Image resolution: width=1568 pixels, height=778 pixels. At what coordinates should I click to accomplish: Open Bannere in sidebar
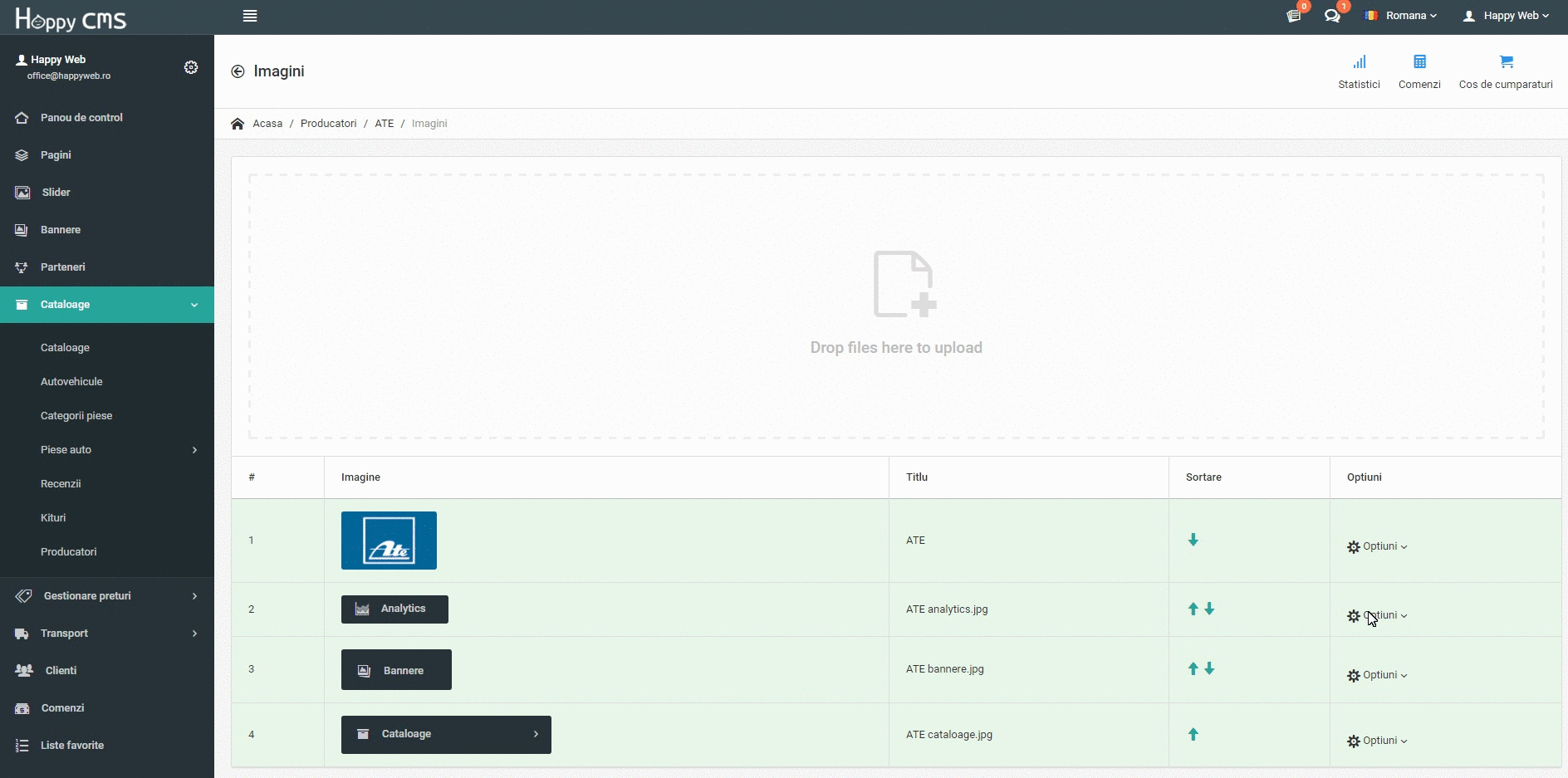tap(107, 230)
